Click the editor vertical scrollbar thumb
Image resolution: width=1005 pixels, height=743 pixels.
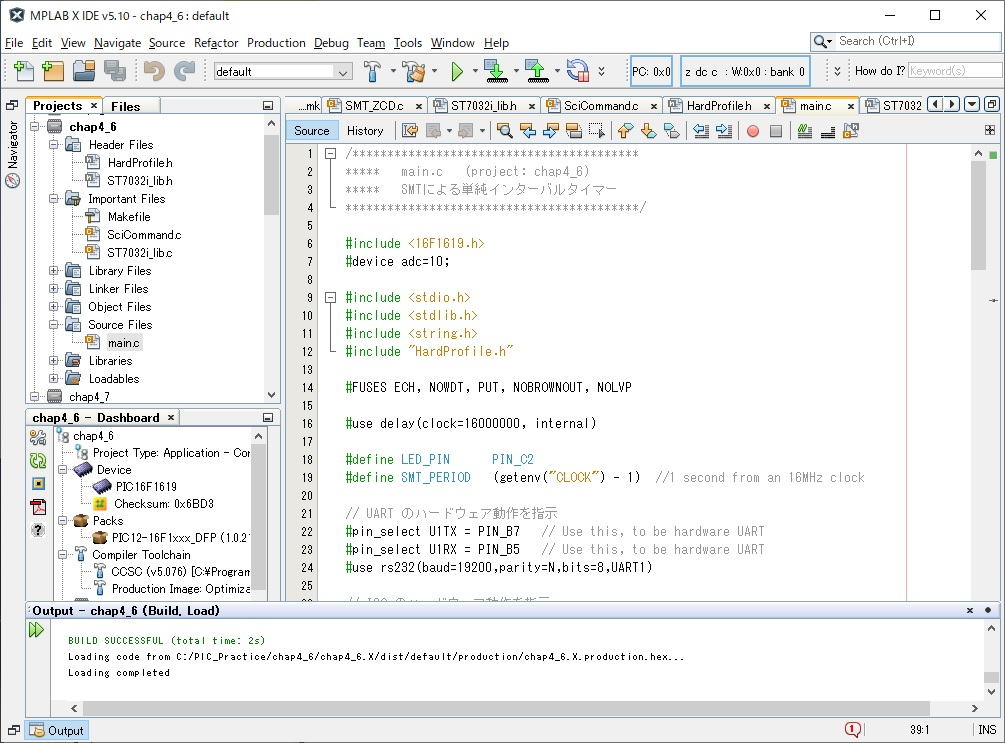pyautogui.click(x=978, y=216)
